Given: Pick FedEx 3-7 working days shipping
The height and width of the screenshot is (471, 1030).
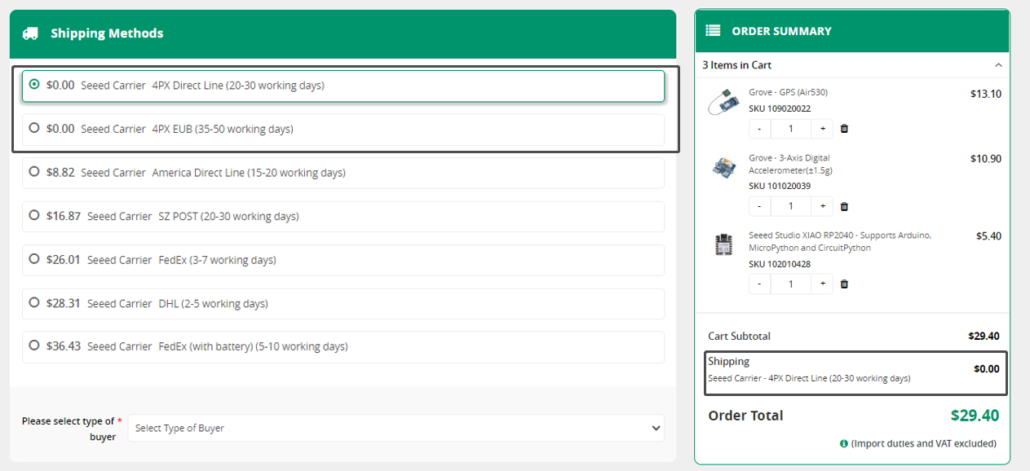Looking at the screenshot, I should (35, 259).
